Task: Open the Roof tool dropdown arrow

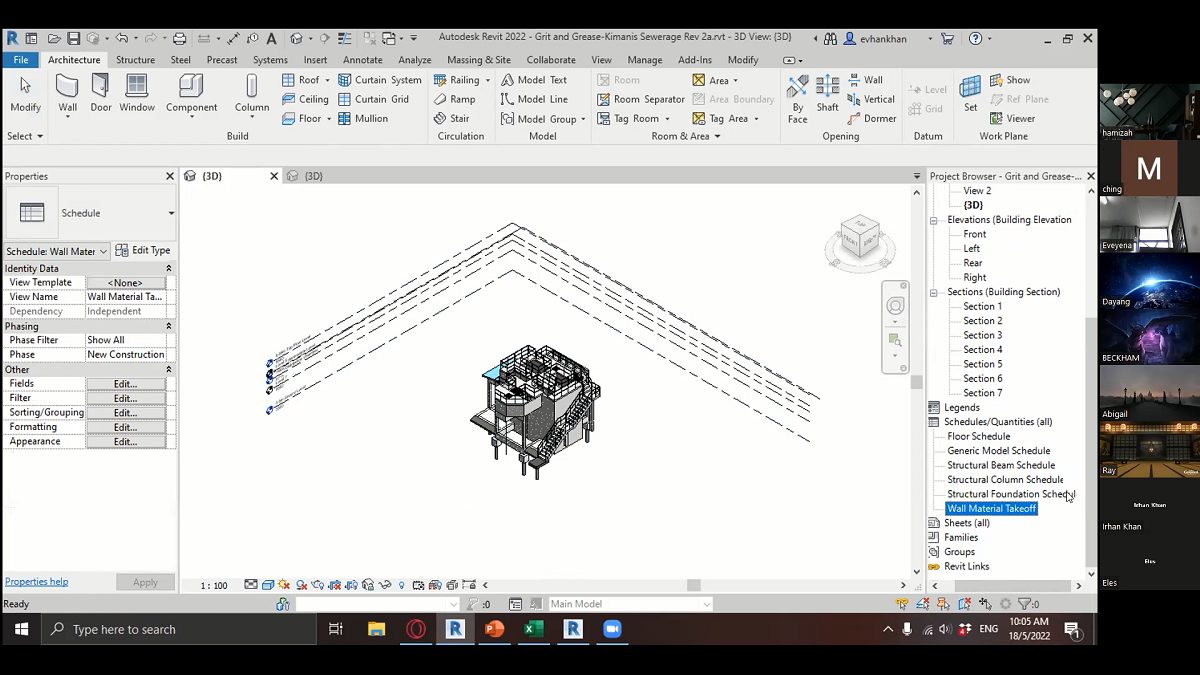Action: coord(329,80)
